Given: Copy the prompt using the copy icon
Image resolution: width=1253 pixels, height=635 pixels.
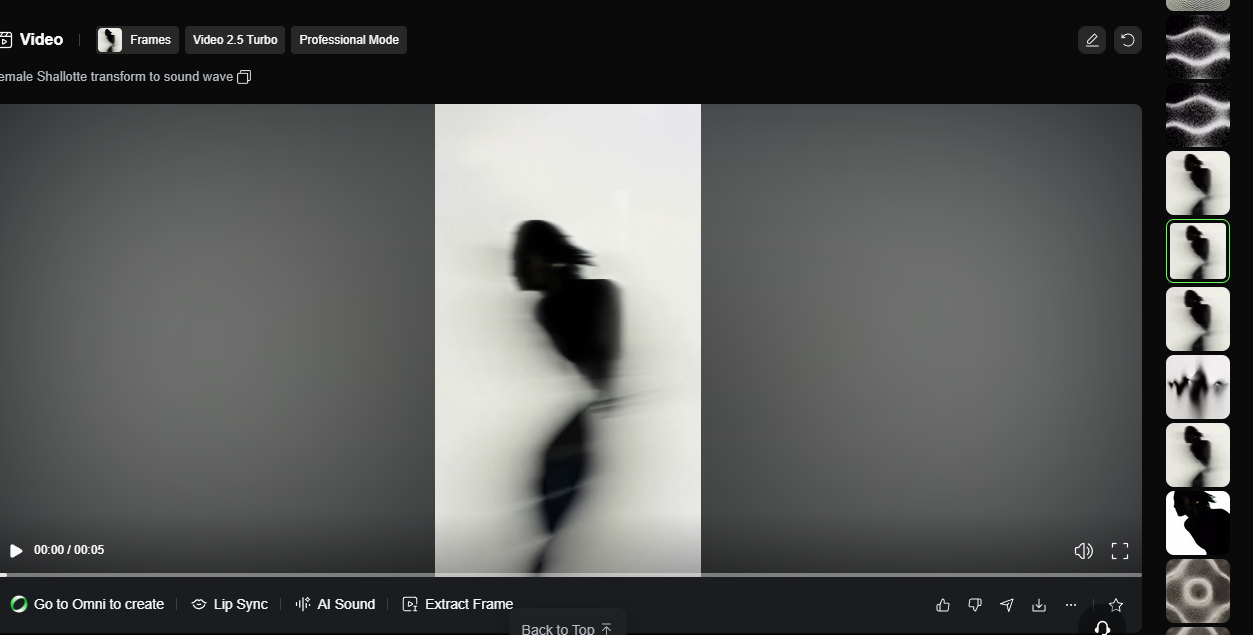Looking at the screenshot, I should tap(243, 76).
